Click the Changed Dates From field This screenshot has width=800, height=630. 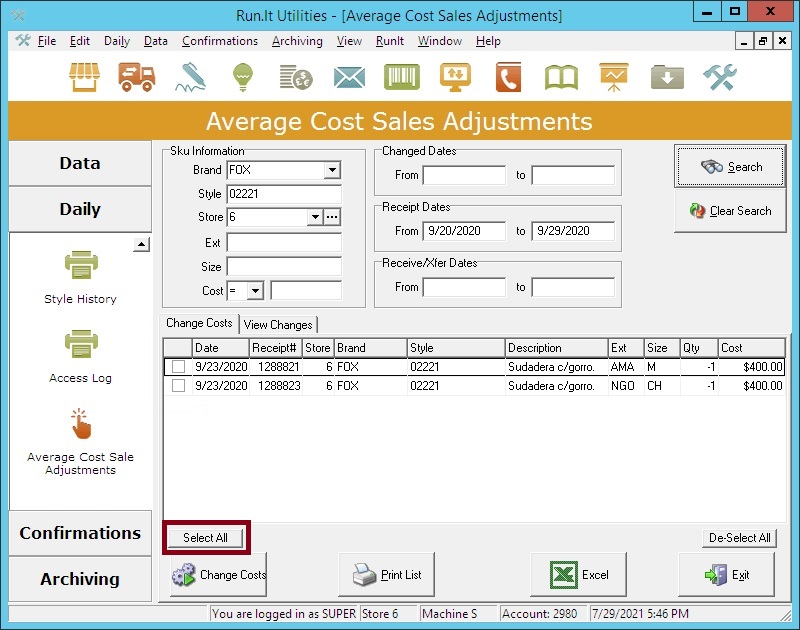point(464,175)
